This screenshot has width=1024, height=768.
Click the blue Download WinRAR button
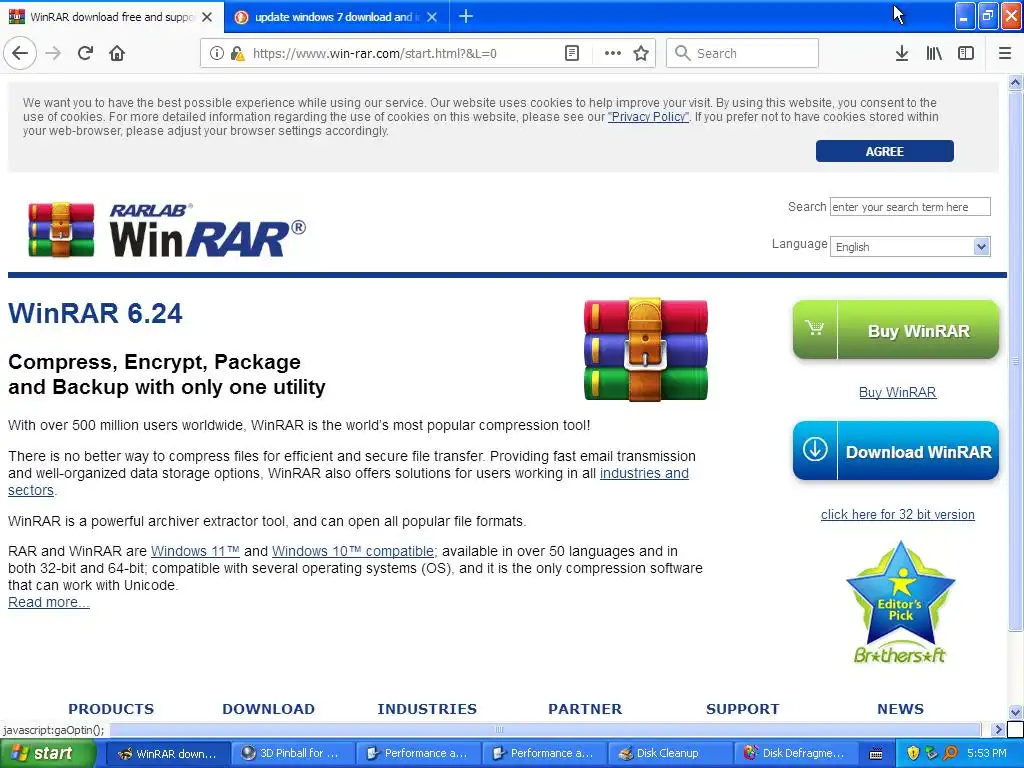pyautogui.click(x=895, y=451)
